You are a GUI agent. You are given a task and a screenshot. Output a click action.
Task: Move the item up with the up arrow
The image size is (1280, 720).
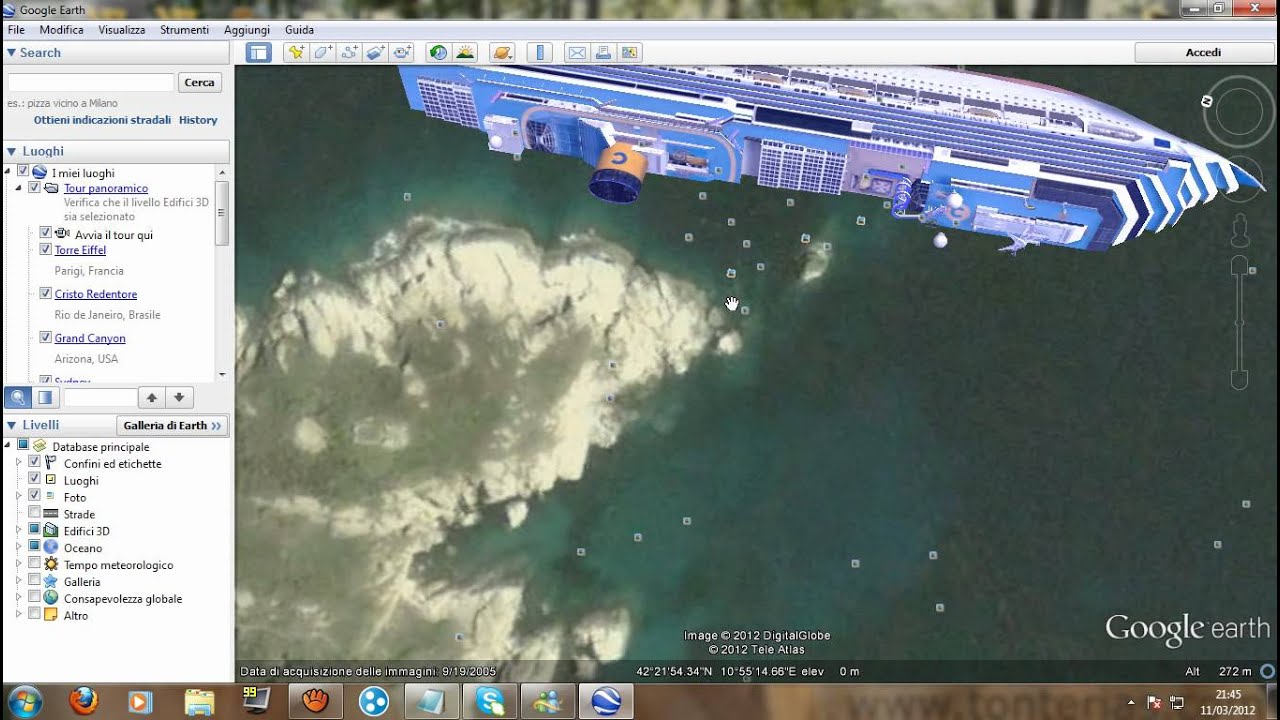152,397
